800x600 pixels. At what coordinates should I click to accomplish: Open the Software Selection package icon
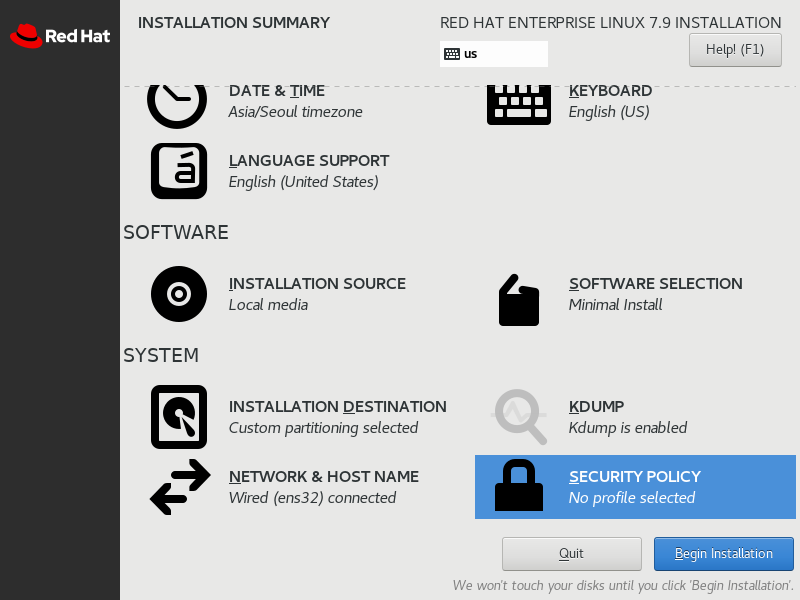click(x=519, y=300)
